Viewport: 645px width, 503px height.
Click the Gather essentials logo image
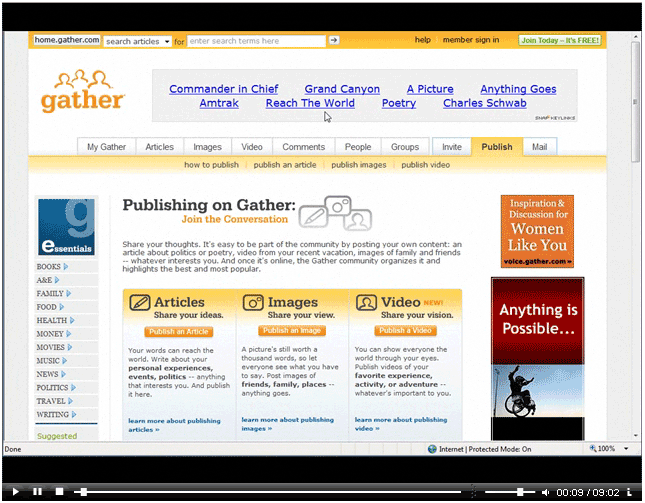tap(66, 227)
